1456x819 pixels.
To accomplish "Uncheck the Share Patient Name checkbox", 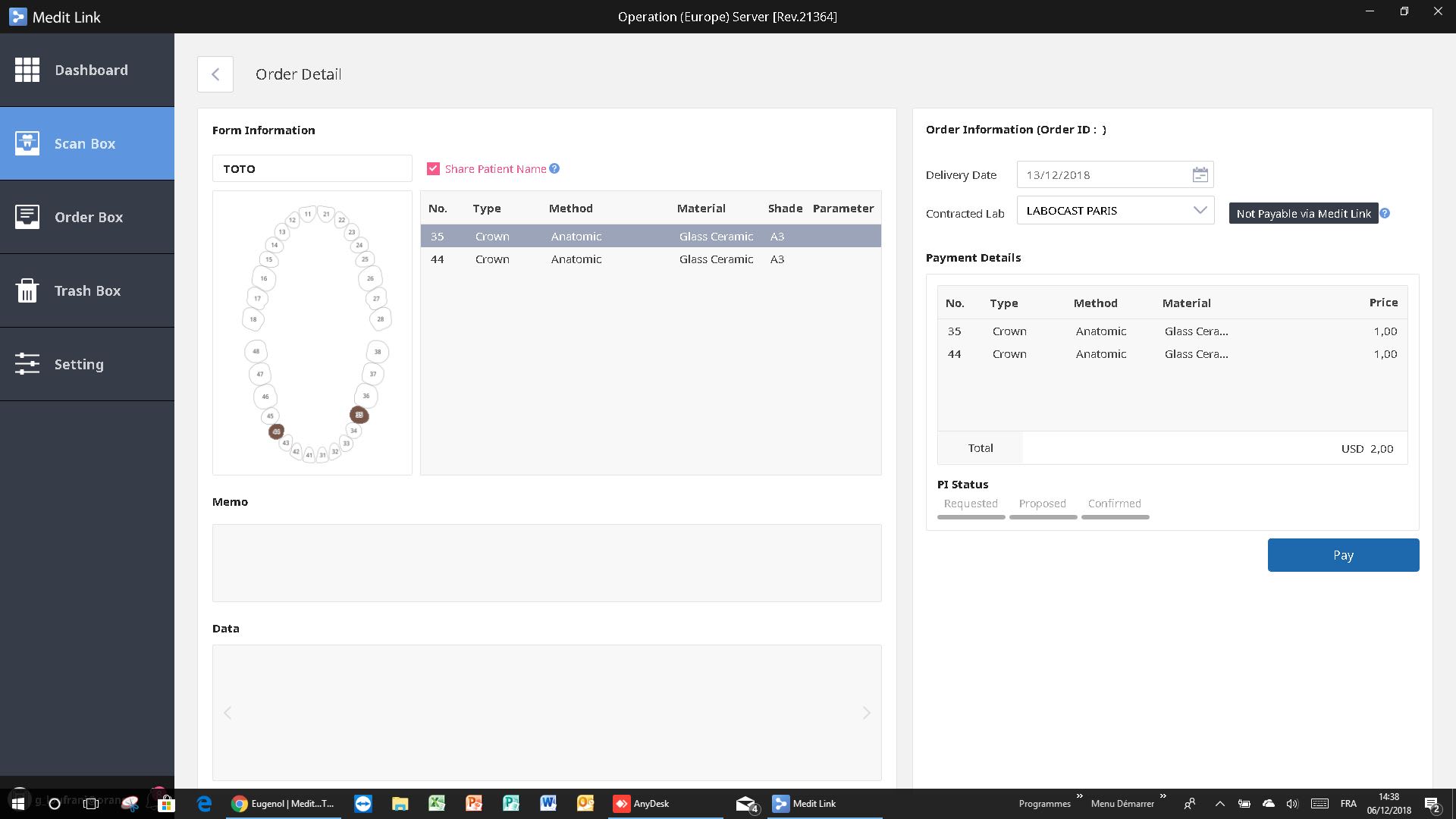I will 433,168.
